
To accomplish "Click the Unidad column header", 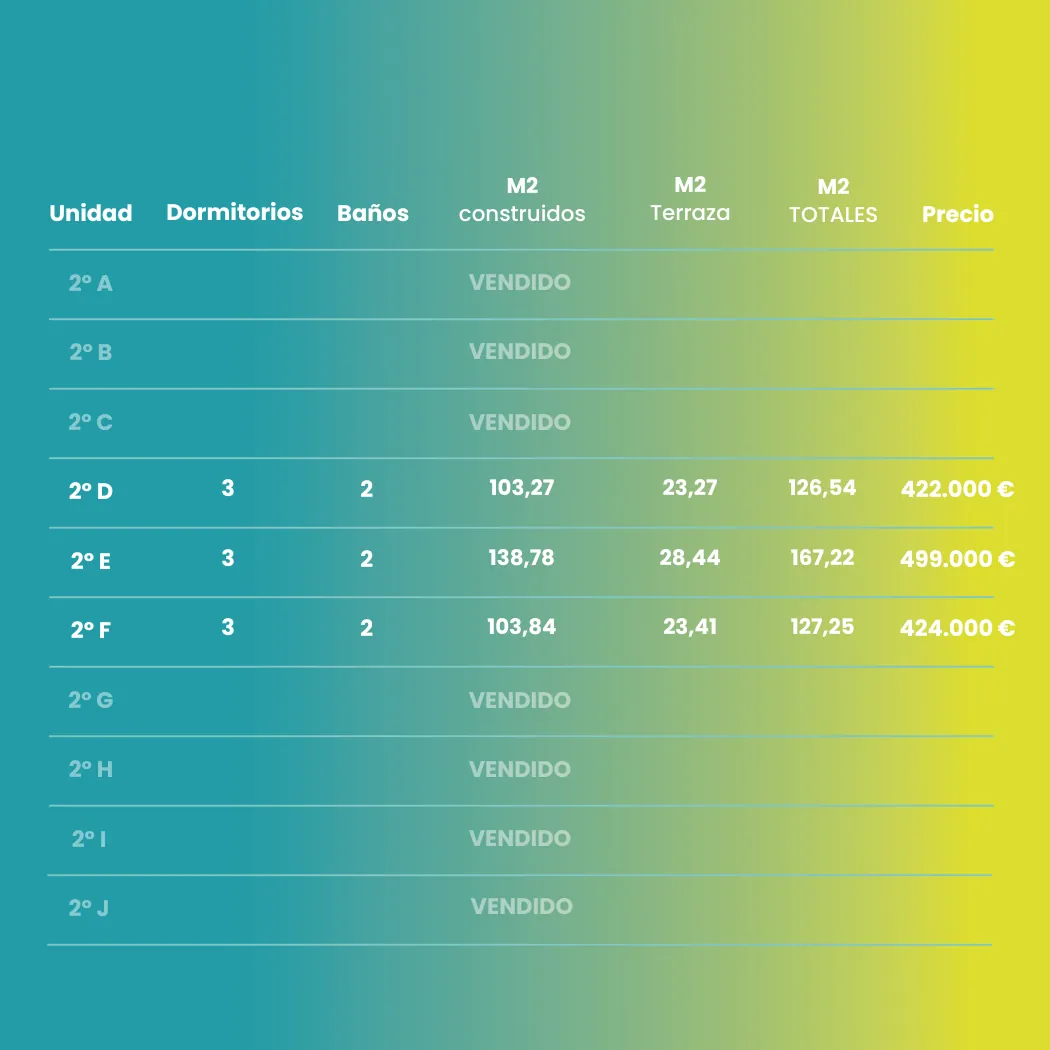I will (x=91, y=213).
